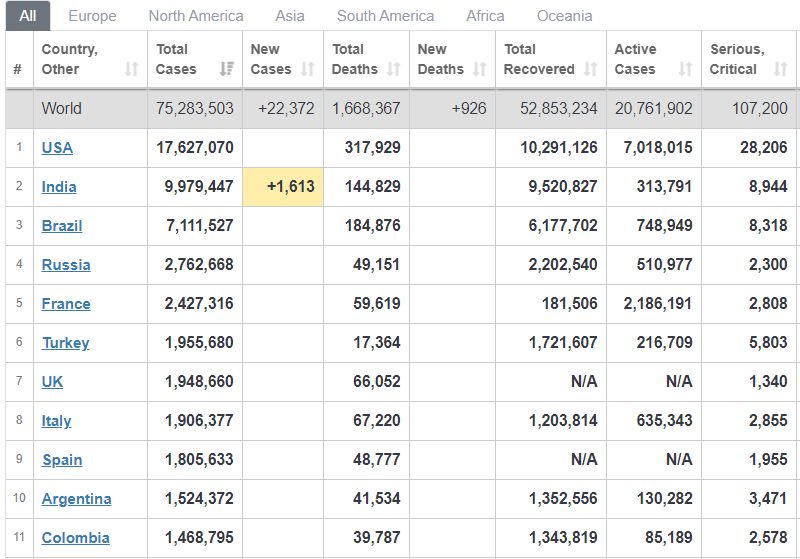Click the Total Recovered header text
The height and width of the screenshot is (559, 800).
tap(539, 59)
